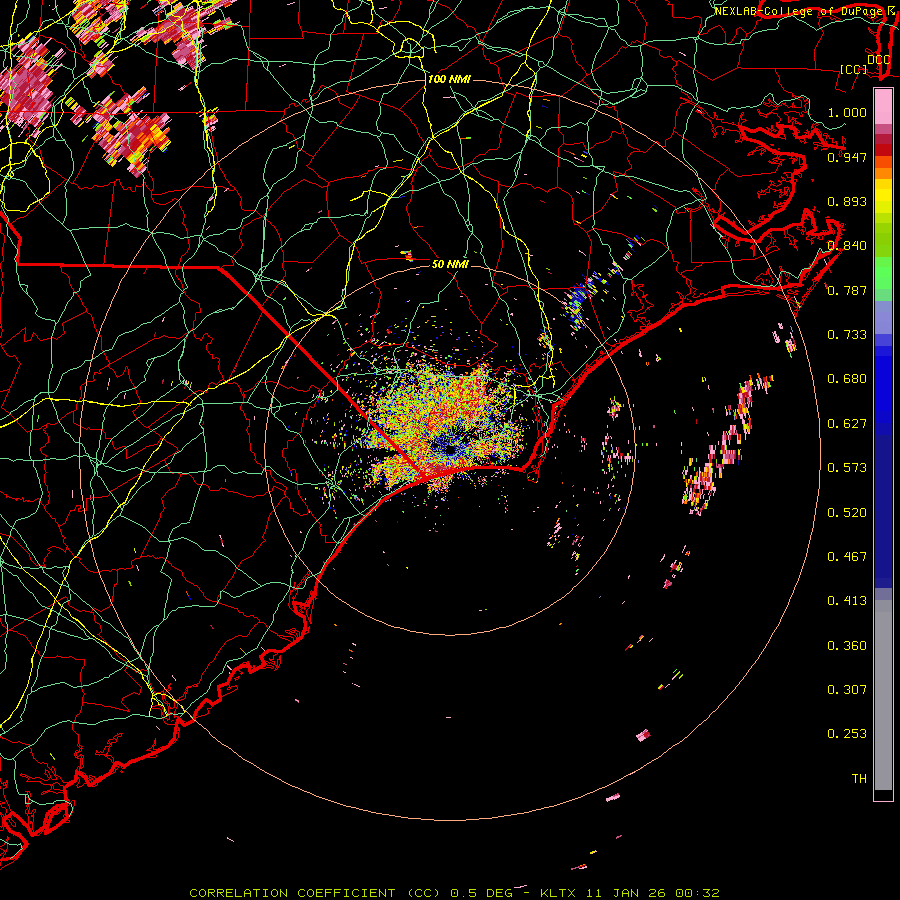Click the 0.360 legend value
This screenshot has width=900, height=900.
tap(847, 646)
